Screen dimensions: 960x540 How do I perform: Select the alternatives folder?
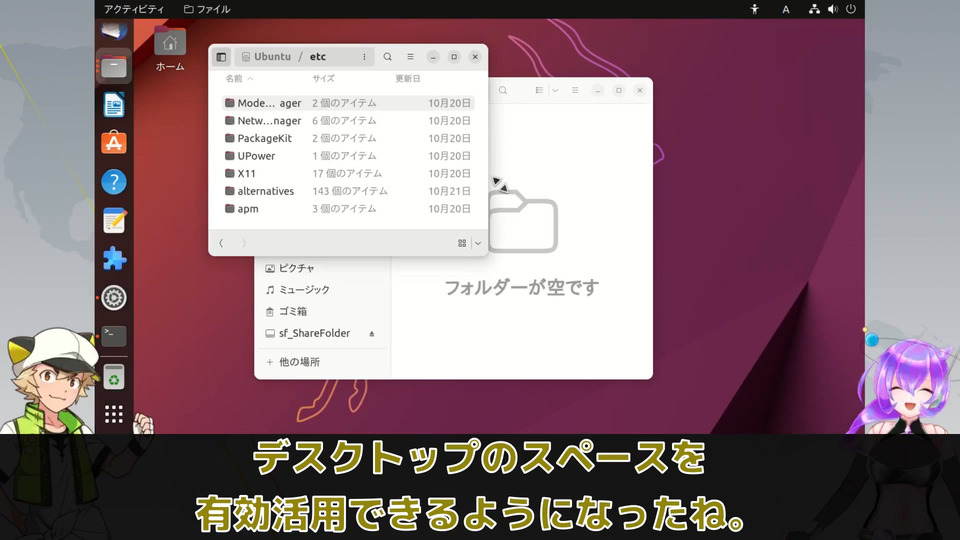pyautogui.click(x=348, y=191)
